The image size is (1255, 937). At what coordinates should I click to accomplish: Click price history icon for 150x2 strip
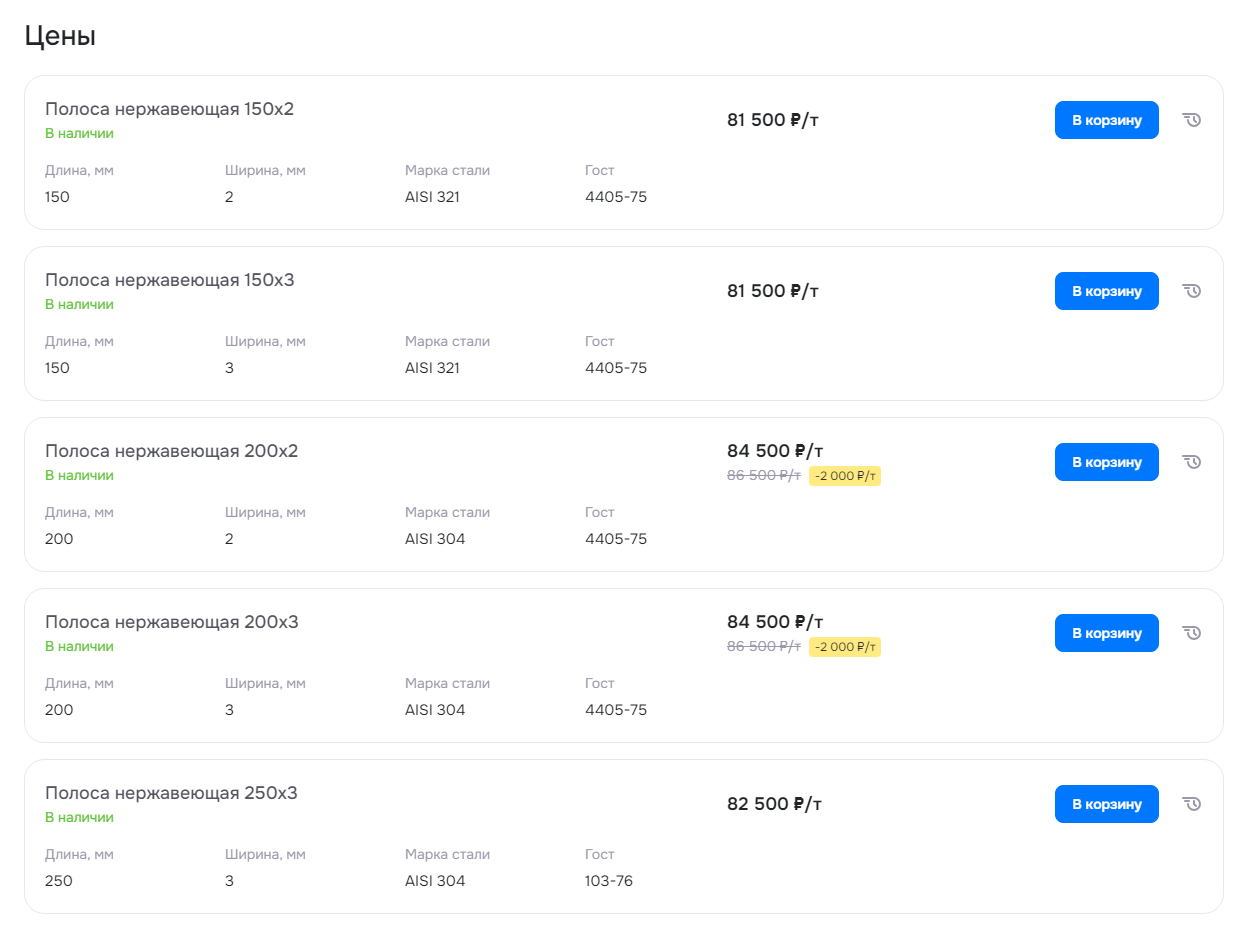pyautogui.click(x=1191, y=120)
